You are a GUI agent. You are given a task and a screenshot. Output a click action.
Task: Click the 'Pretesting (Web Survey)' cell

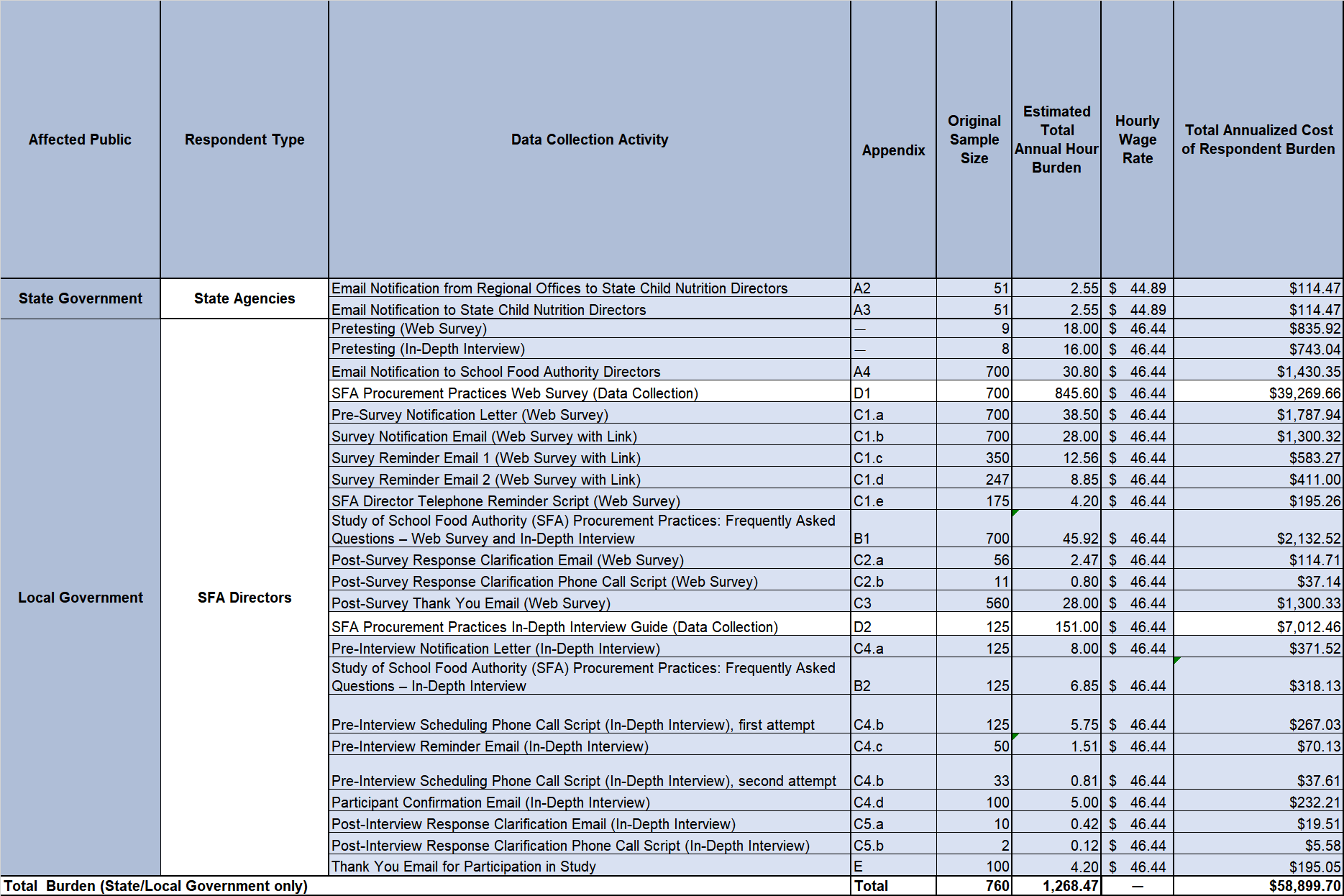(x=589, y=329)
